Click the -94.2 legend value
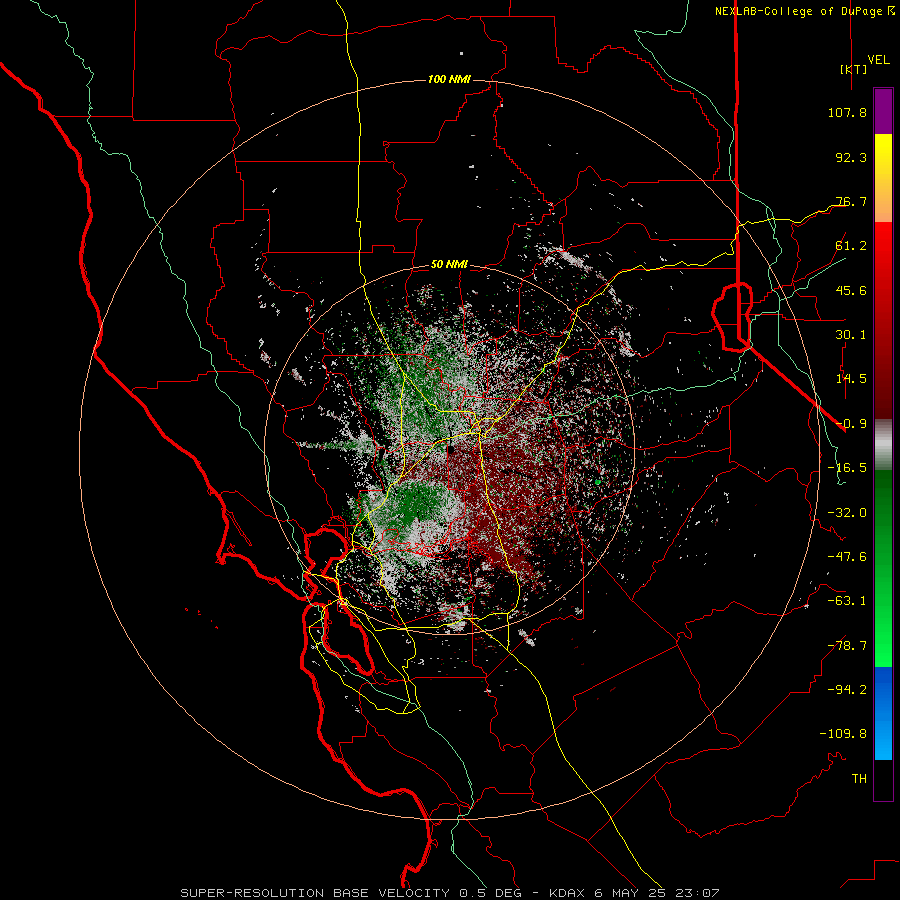 [847, 690]
